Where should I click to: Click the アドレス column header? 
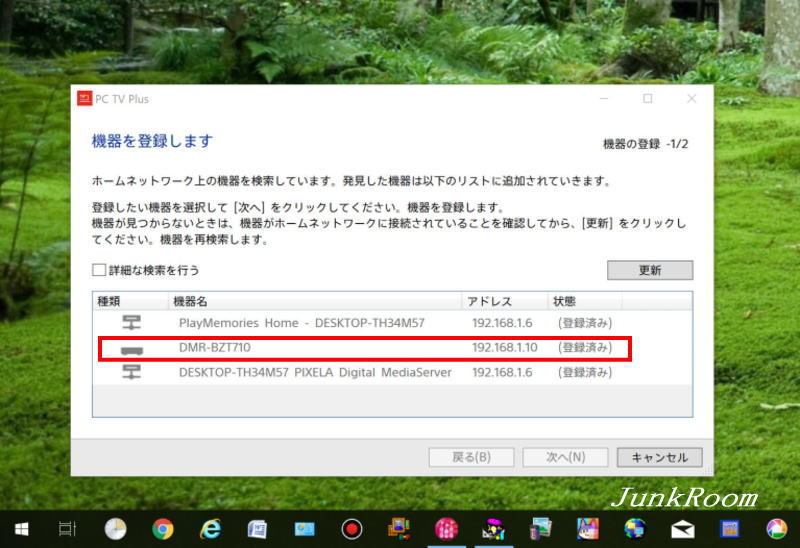505,302
